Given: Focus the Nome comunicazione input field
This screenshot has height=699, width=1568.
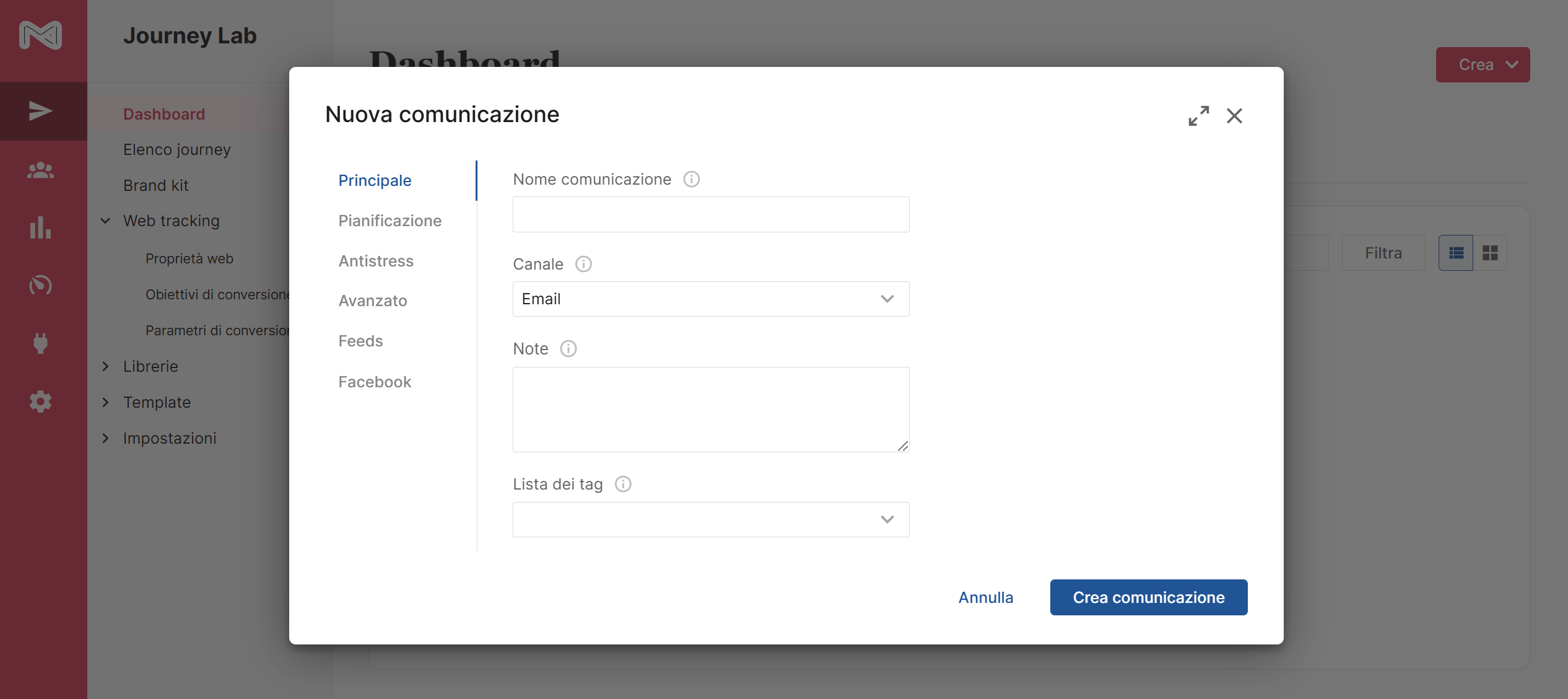Looking at the screenshot, I should click(x=711, y=214).
